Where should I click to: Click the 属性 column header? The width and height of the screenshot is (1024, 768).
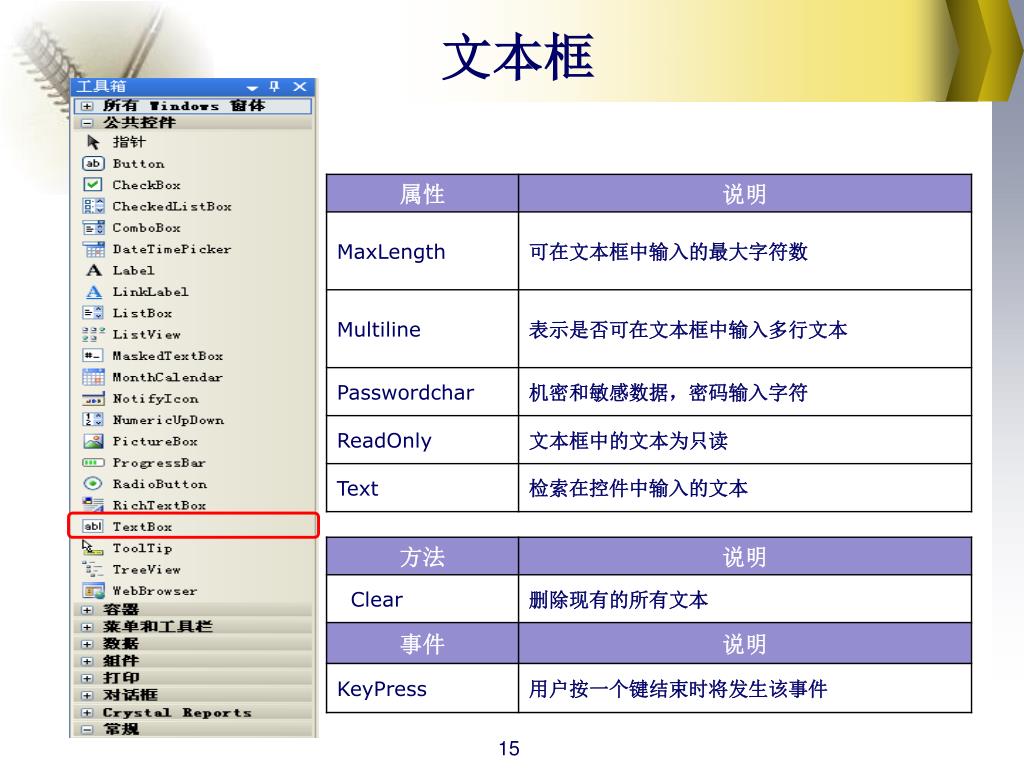(x=423, y=193)
